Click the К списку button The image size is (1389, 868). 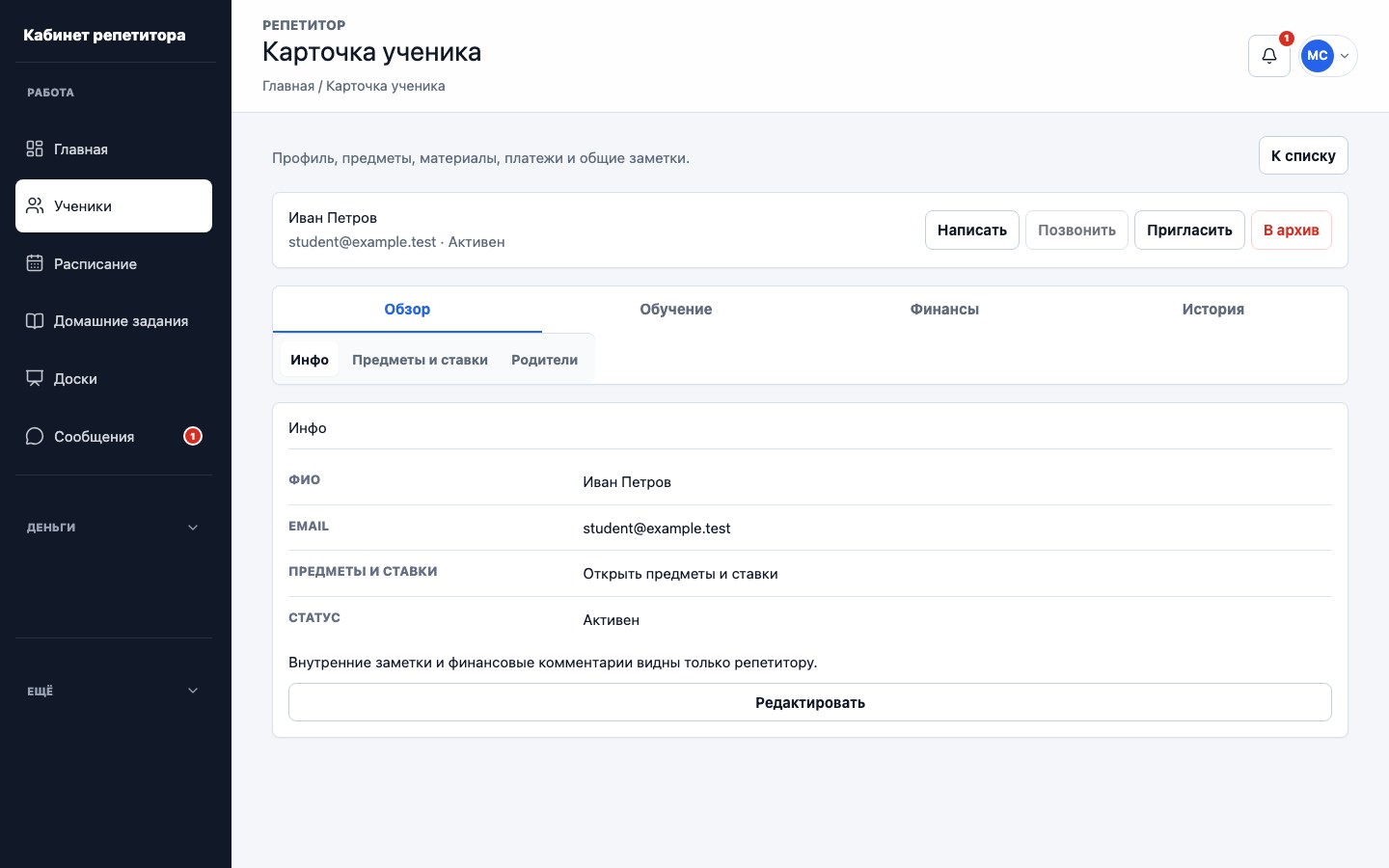(1303, 155)
